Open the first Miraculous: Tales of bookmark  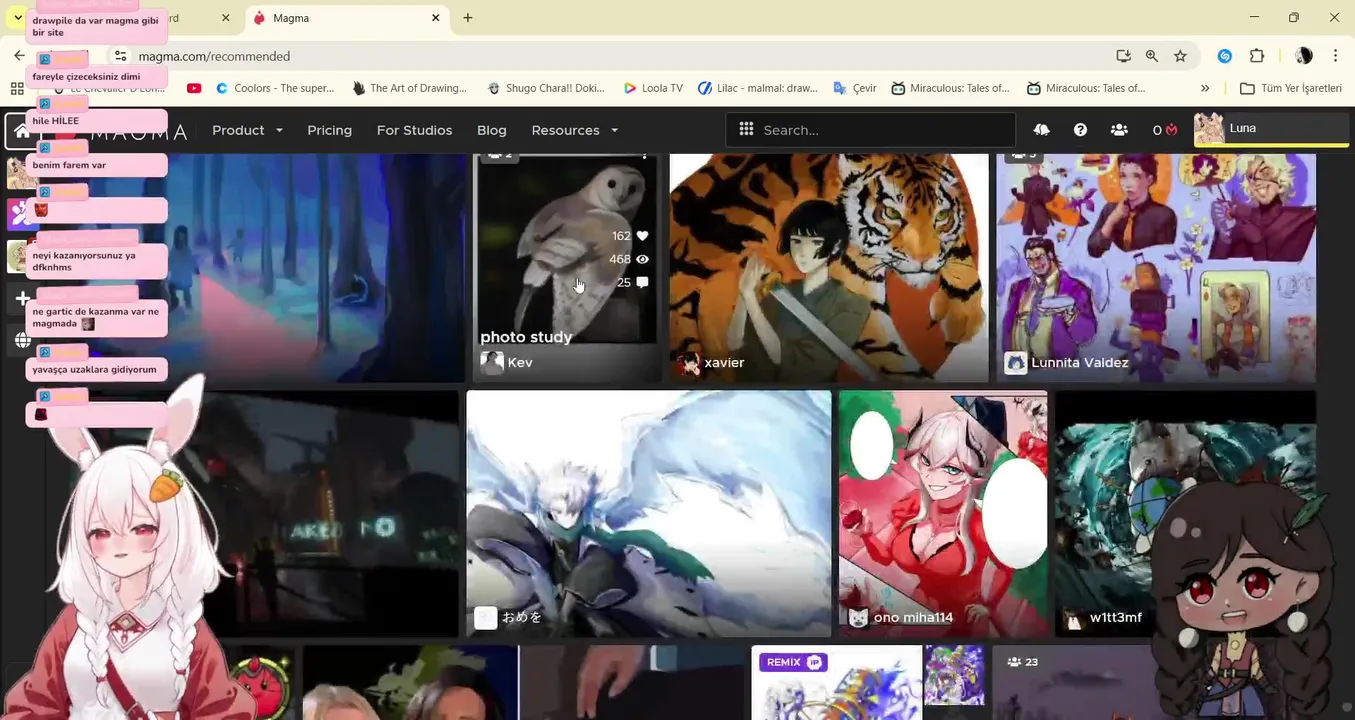click(x=950, y=88)
